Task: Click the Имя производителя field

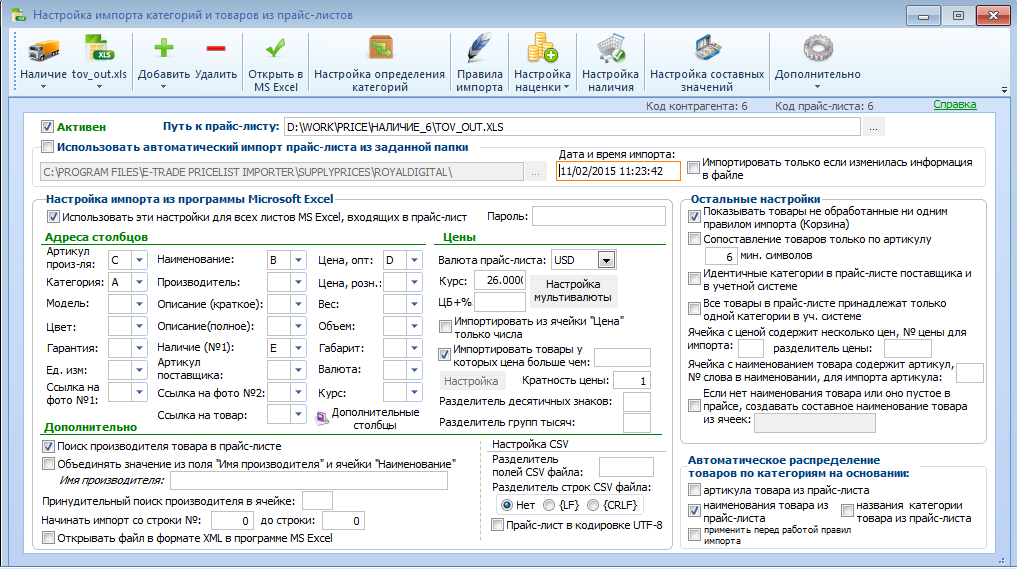Action: click(309, 481)
